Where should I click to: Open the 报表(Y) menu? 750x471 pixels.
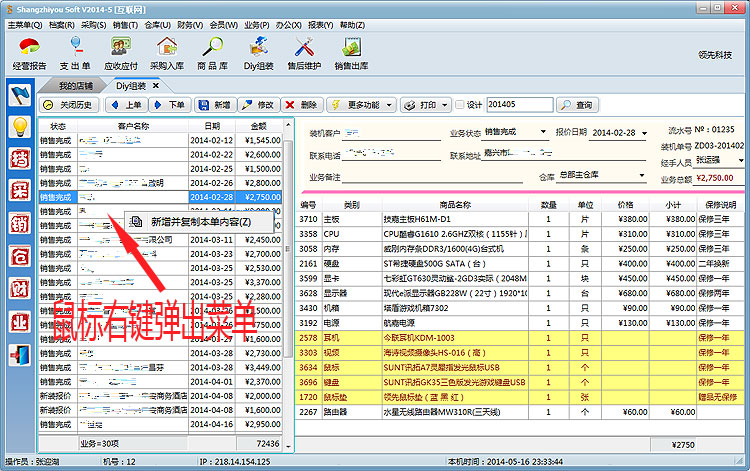(x=320, y=25)
